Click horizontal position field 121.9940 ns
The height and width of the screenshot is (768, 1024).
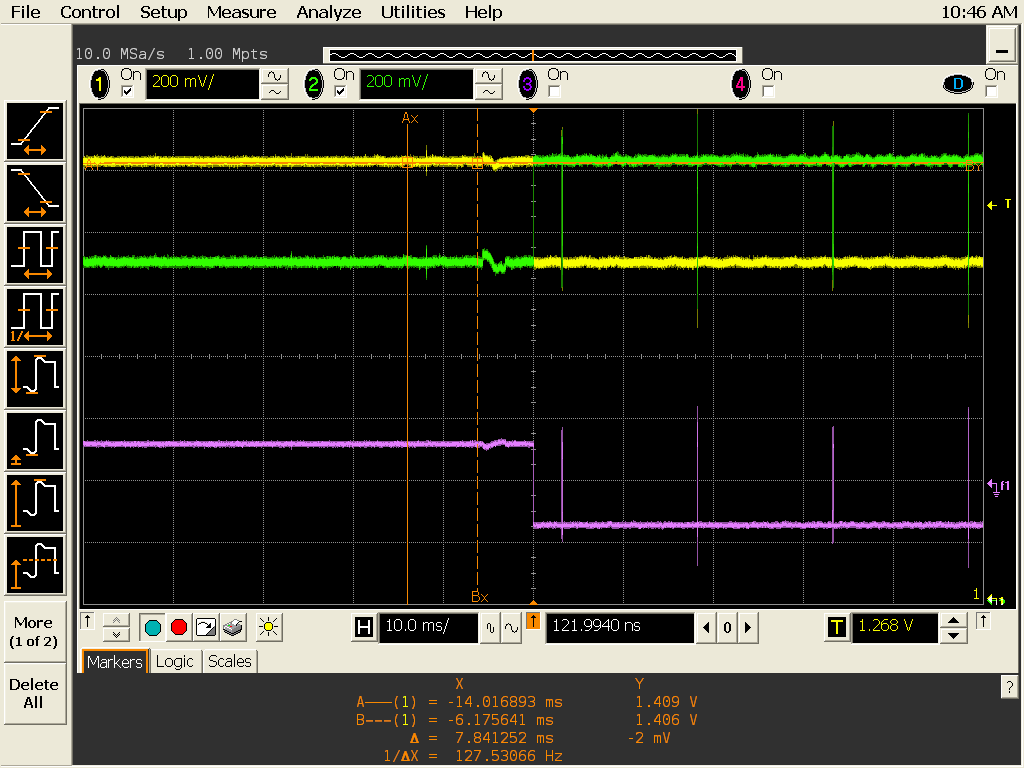(x=620, y=628)
